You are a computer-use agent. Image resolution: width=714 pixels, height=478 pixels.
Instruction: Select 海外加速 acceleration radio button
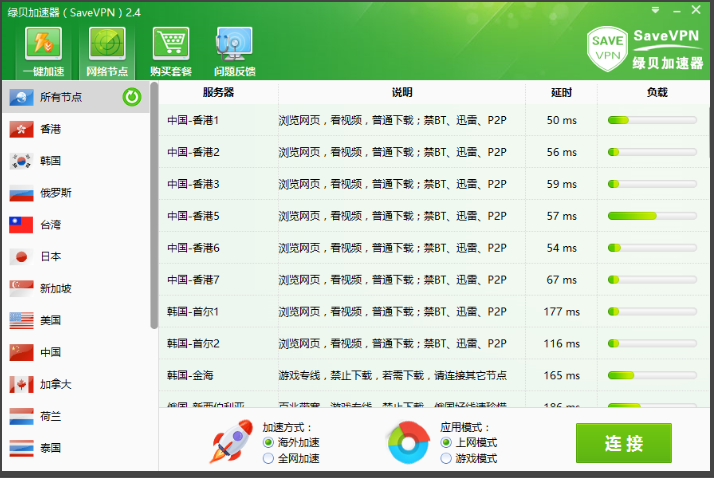pos(268,442)
